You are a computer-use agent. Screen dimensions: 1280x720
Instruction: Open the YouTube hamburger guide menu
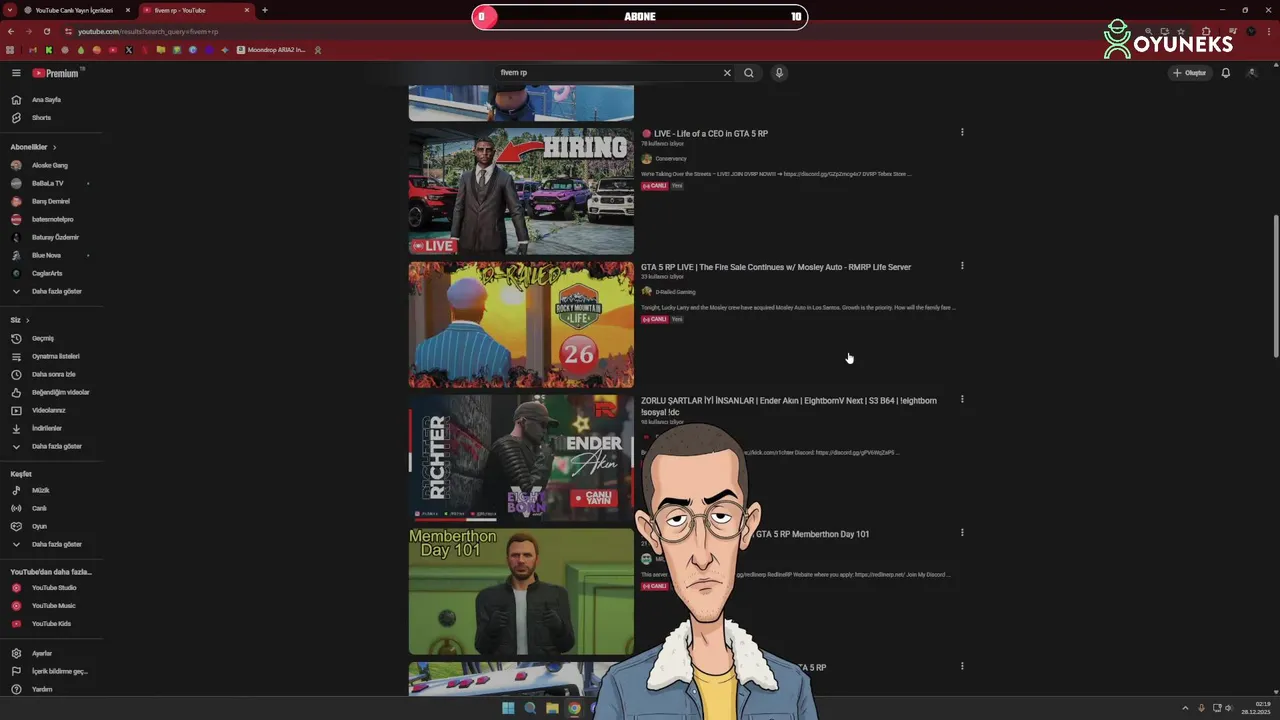[16, 73]
